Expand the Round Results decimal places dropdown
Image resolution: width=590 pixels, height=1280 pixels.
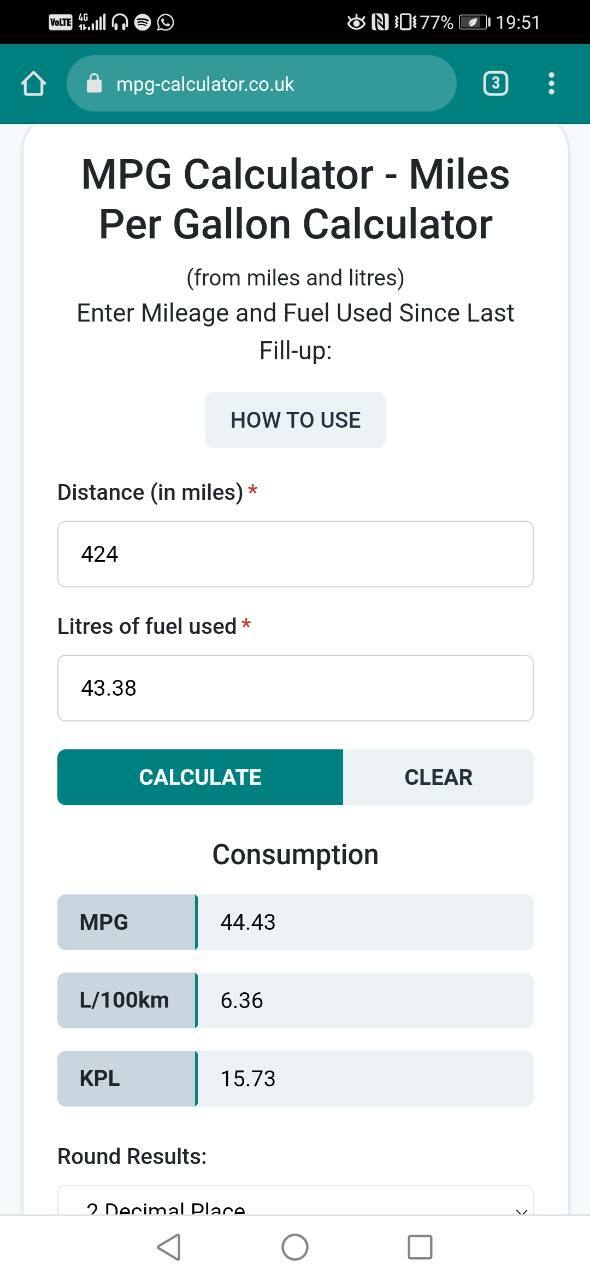(x=295, y=1201)
